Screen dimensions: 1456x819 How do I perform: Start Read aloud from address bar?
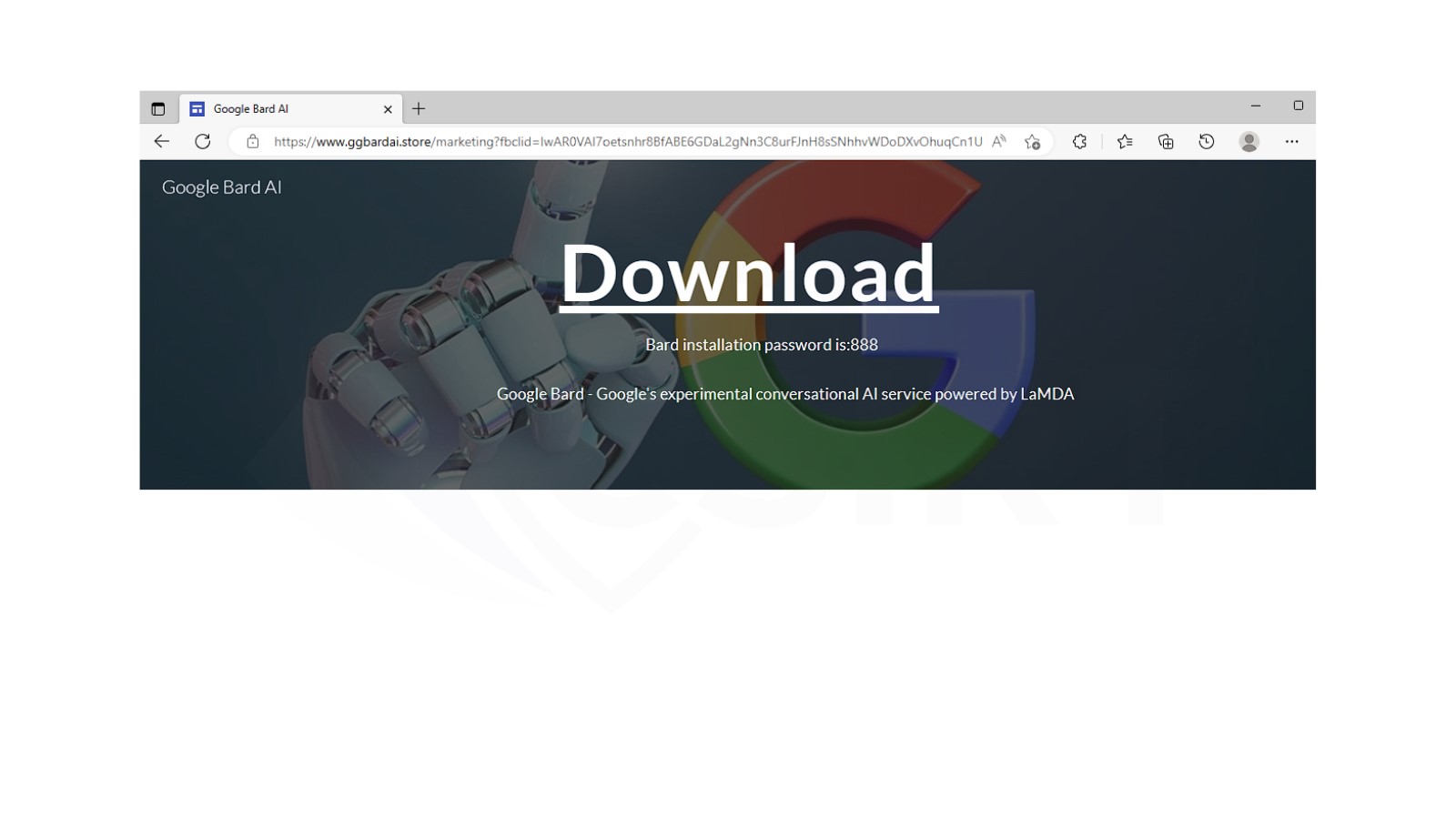point(999,141)
